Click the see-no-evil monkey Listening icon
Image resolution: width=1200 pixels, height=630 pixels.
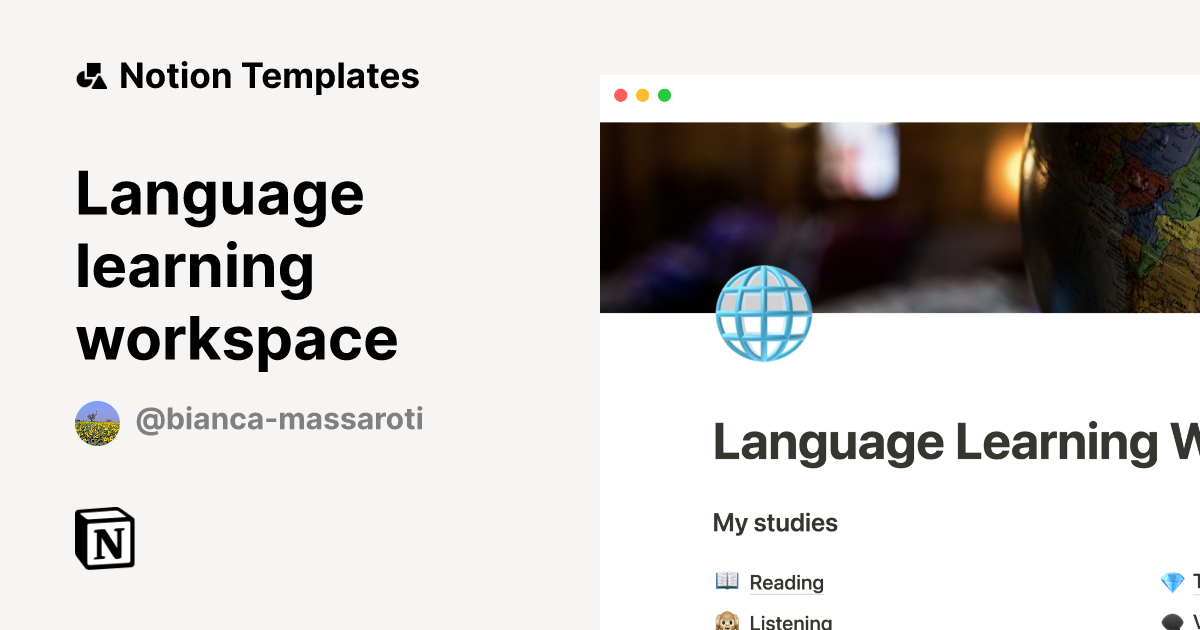point(725,620)
